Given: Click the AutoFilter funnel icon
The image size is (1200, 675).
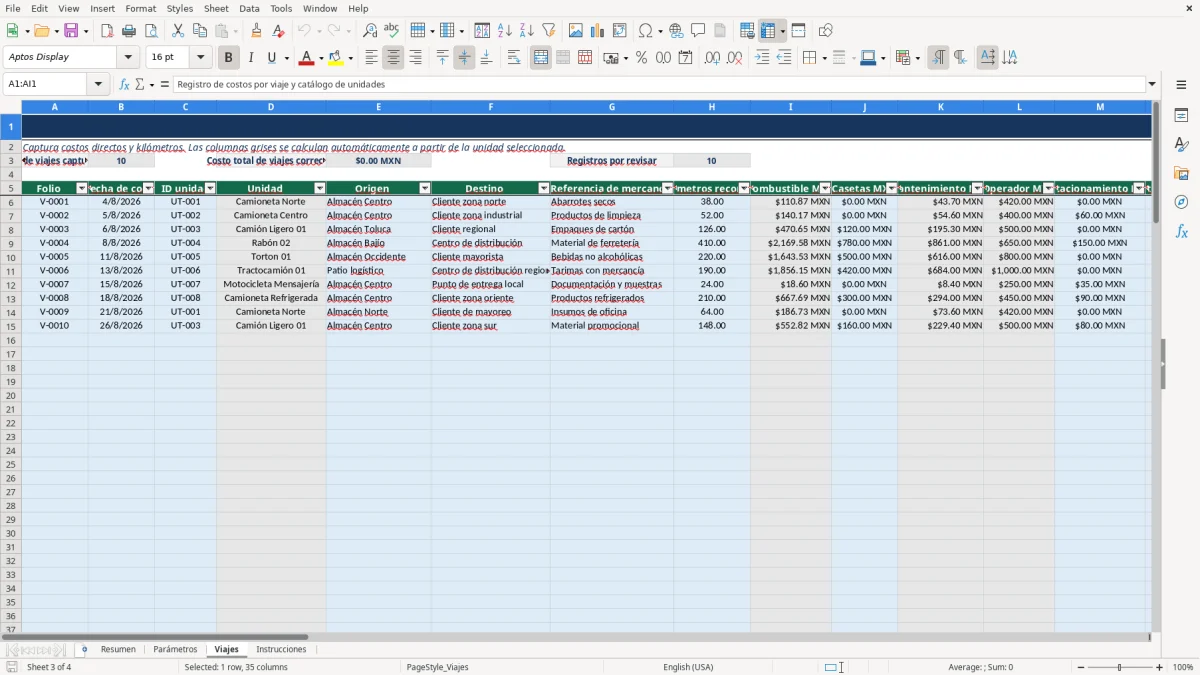Looking at the screenshot, I should click(549, 31).
